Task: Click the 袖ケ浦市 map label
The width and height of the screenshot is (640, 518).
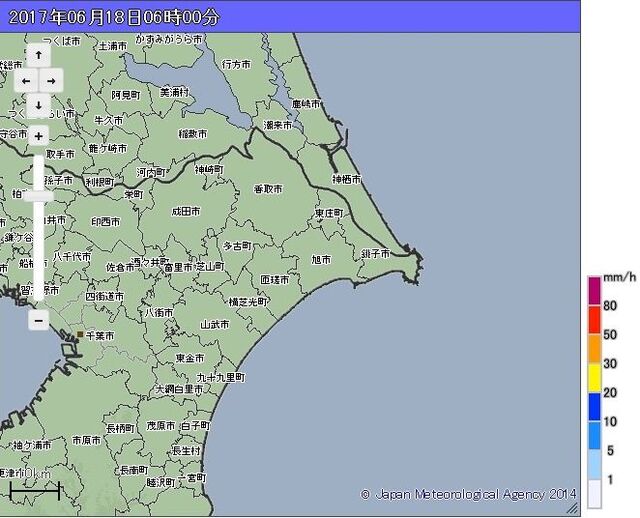Action: click(x=32, y=445)
